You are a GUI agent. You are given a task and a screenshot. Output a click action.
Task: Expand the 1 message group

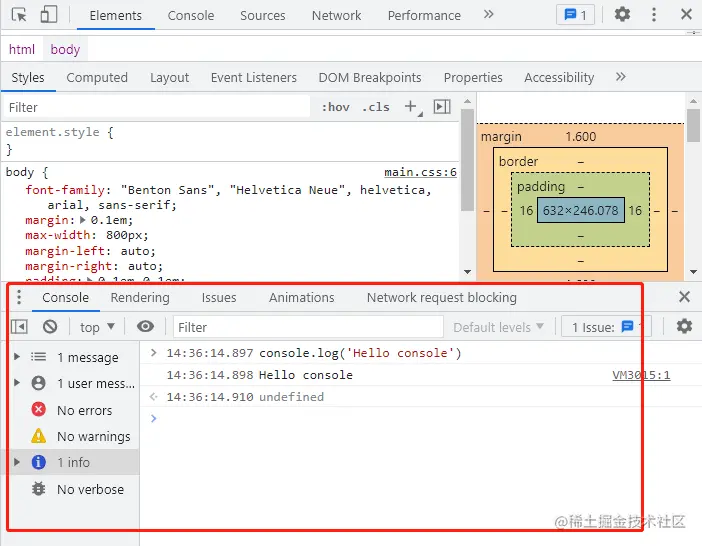(x=17, y=357)
